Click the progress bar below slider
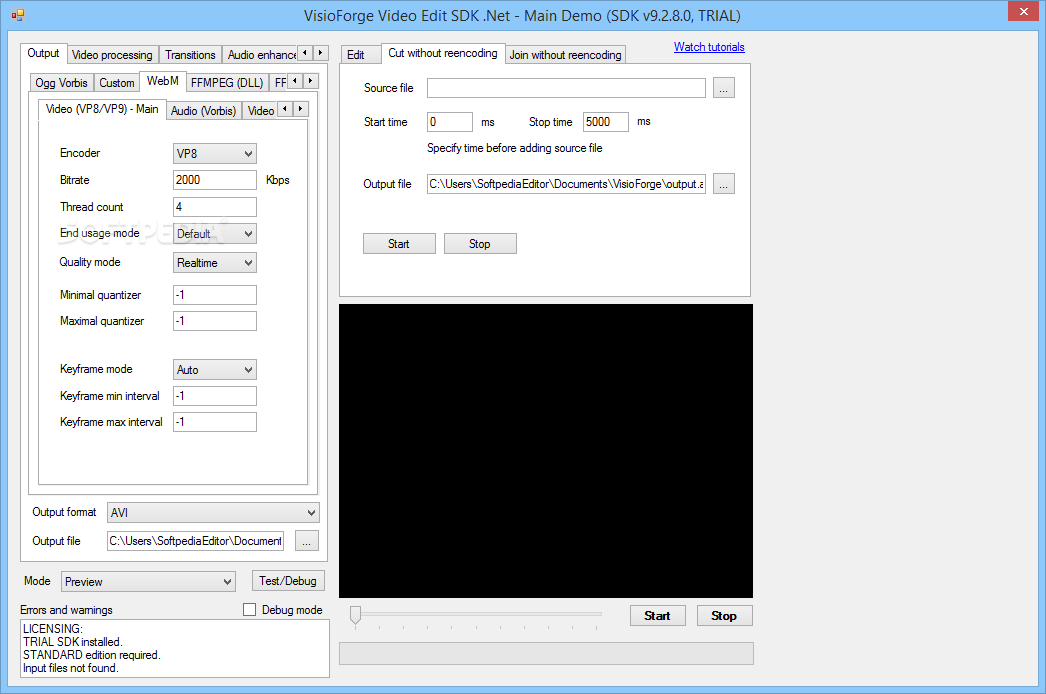The height and width of the screenshot is (694, 1046). [546, 654]
